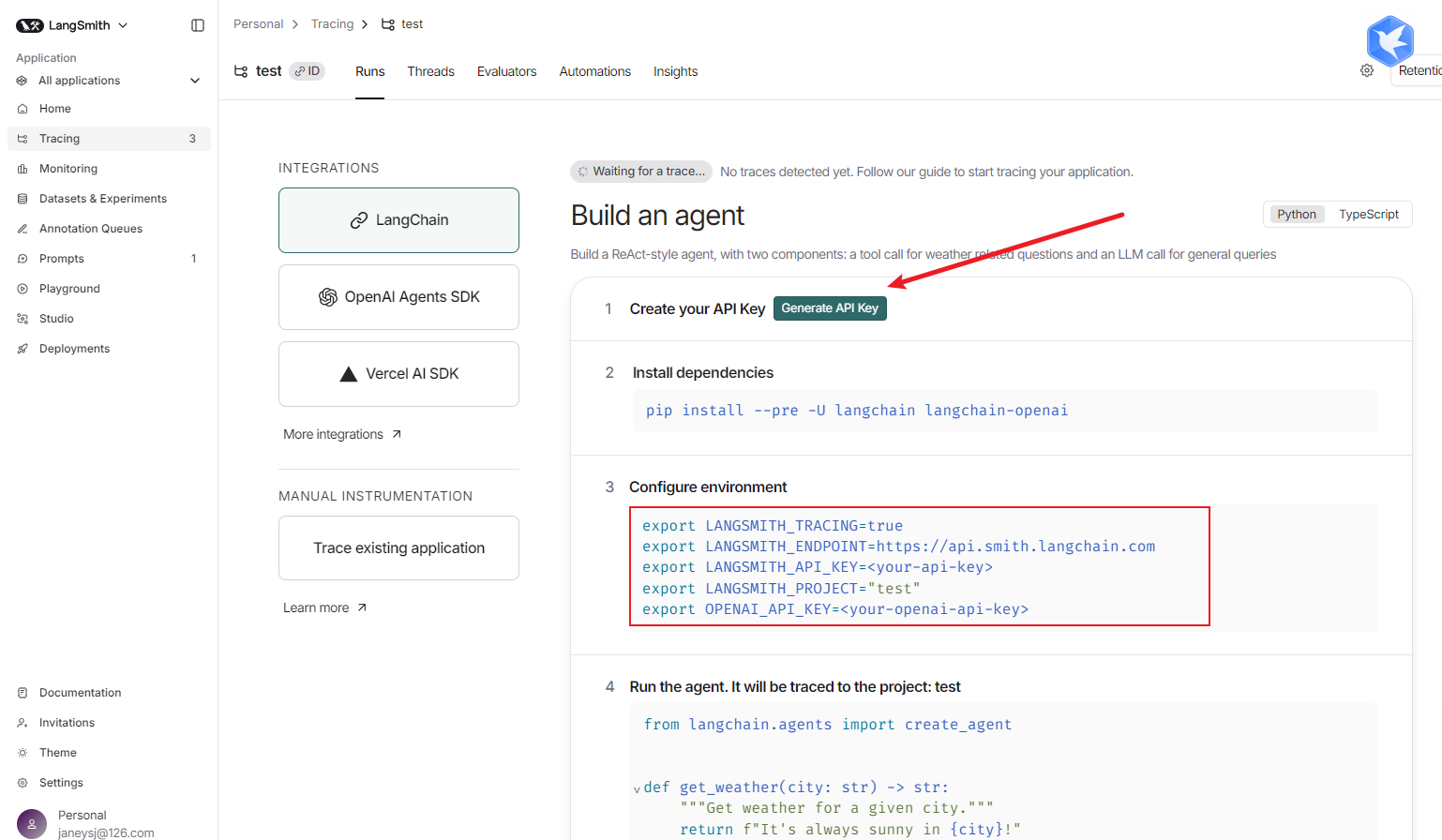
Task: Collapse the sidebar panel icon
Action: pyautogui.click(x=198, y=25)
